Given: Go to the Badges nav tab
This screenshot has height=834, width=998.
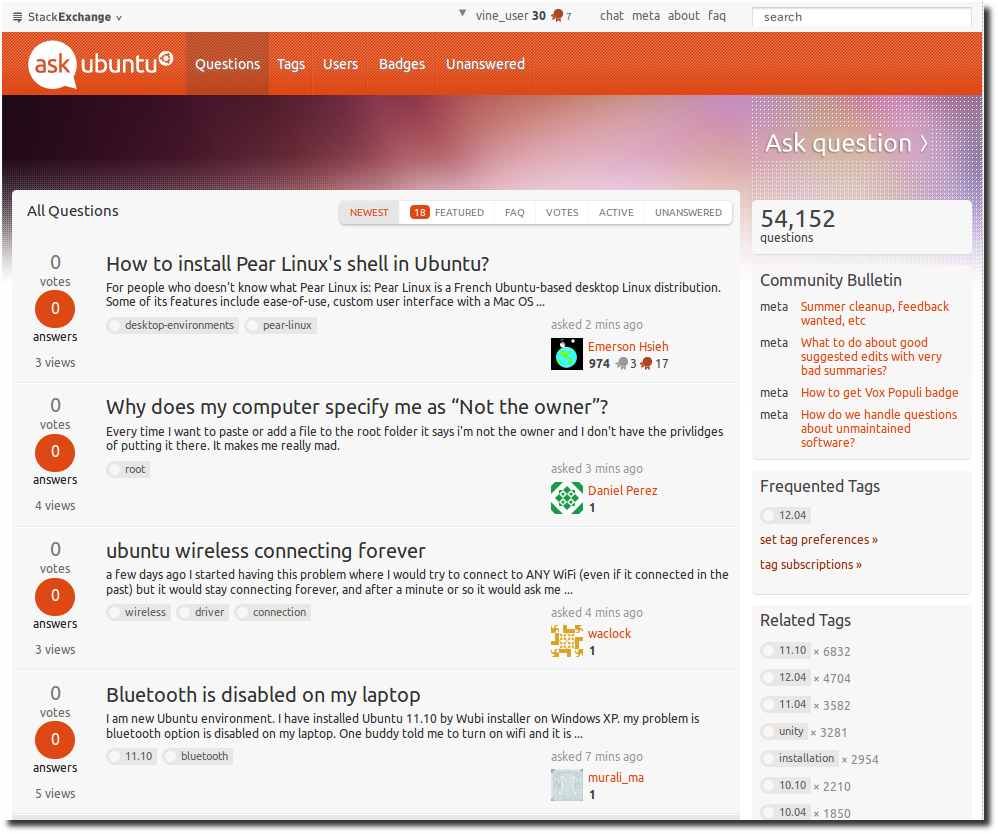Looking at the screenshot, I should click(402, 64).
